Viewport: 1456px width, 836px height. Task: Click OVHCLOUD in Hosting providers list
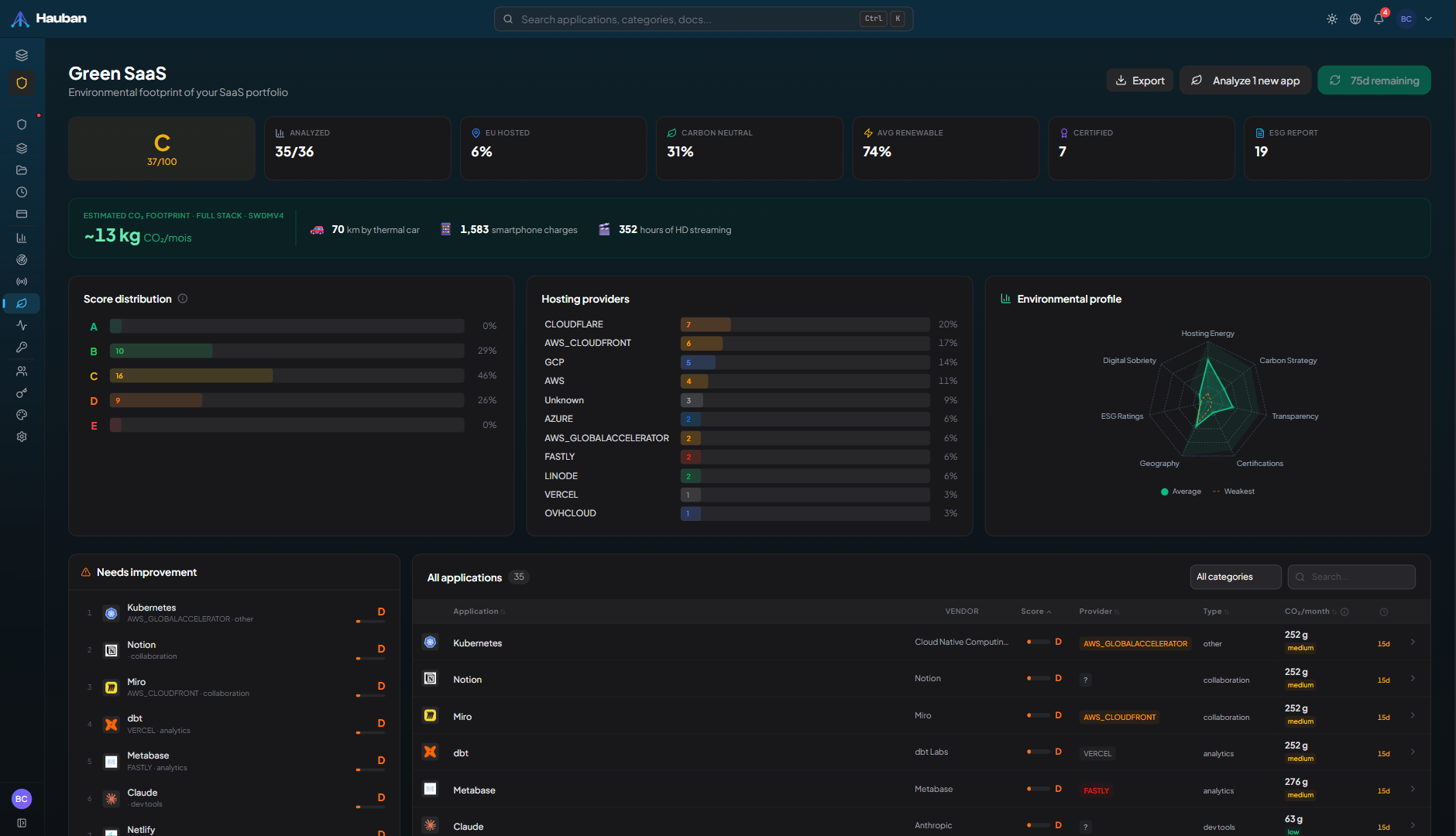(570, 513)
